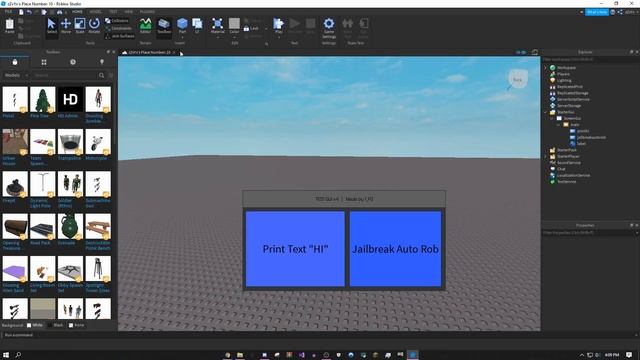640x360 pixels.
Task: Choose the Rotate tool
Action: coord(94,26)
